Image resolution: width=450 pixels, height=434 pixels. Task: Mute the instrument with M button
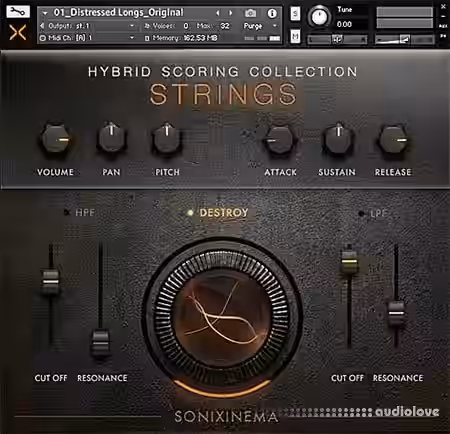tap(295, 36)
